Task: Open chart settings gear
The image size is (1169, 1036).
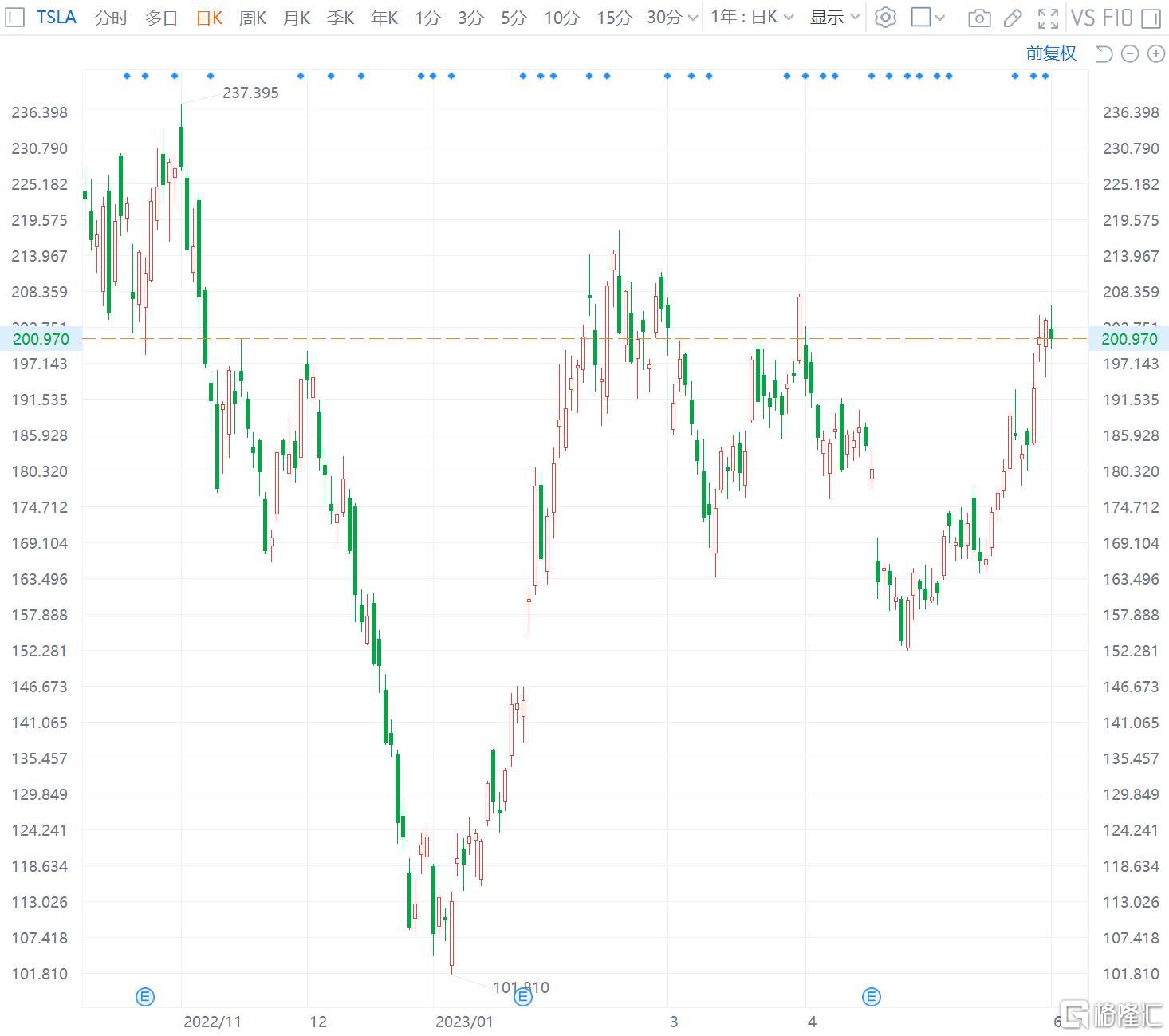Action: pyautogui.click(x=885, y=18)
